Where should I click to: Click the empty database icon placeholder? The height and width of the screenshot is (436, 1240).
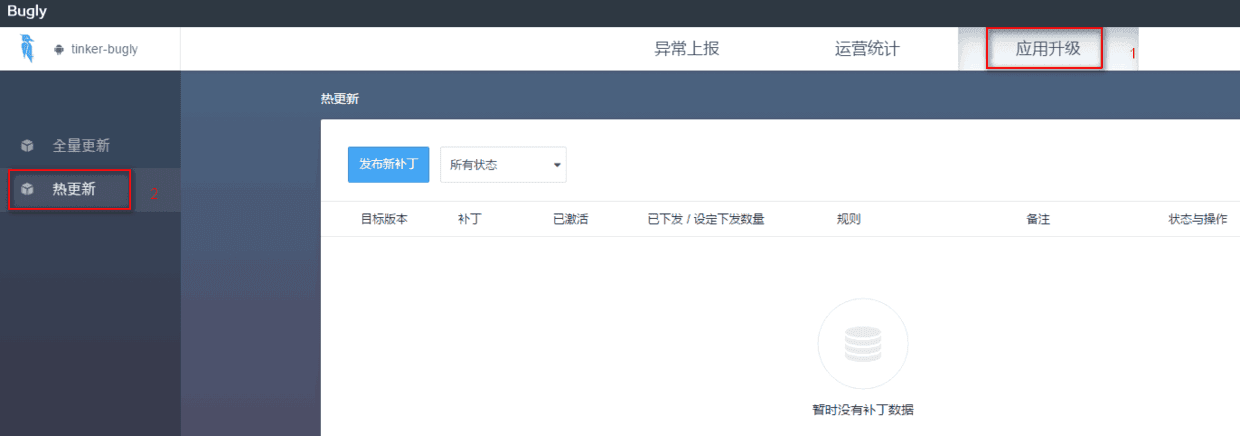(x=863, y=344)
